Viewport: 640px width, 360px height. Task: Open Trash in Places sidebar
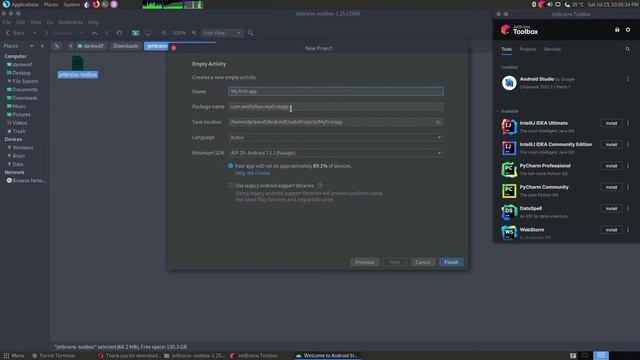click(16, 131)
